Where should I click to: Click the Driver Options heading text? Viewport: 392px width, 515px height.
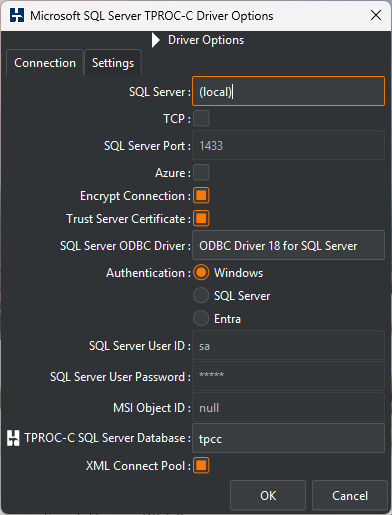(x=206, y=40)
